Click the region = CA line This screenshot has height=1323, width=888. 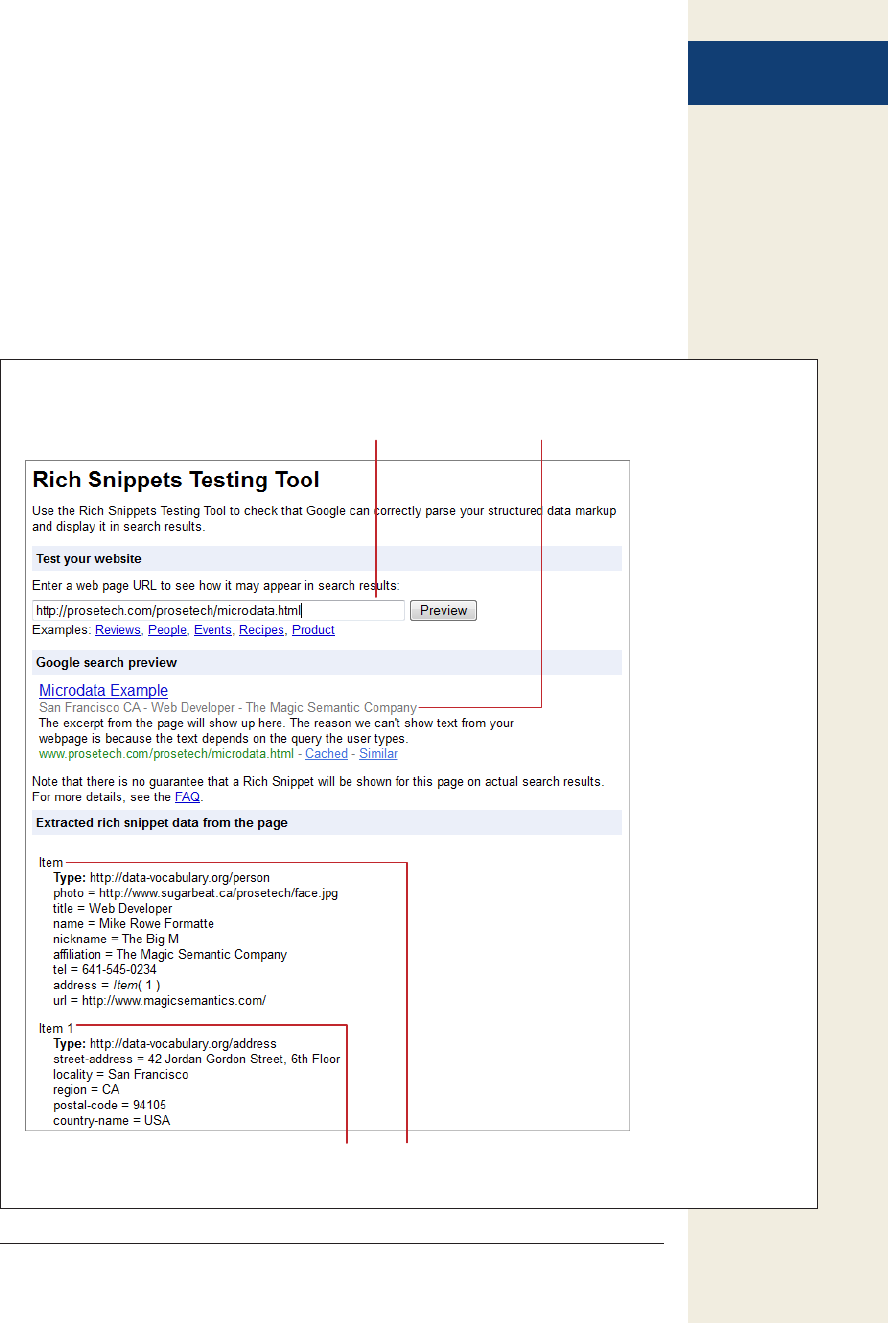86,1089
